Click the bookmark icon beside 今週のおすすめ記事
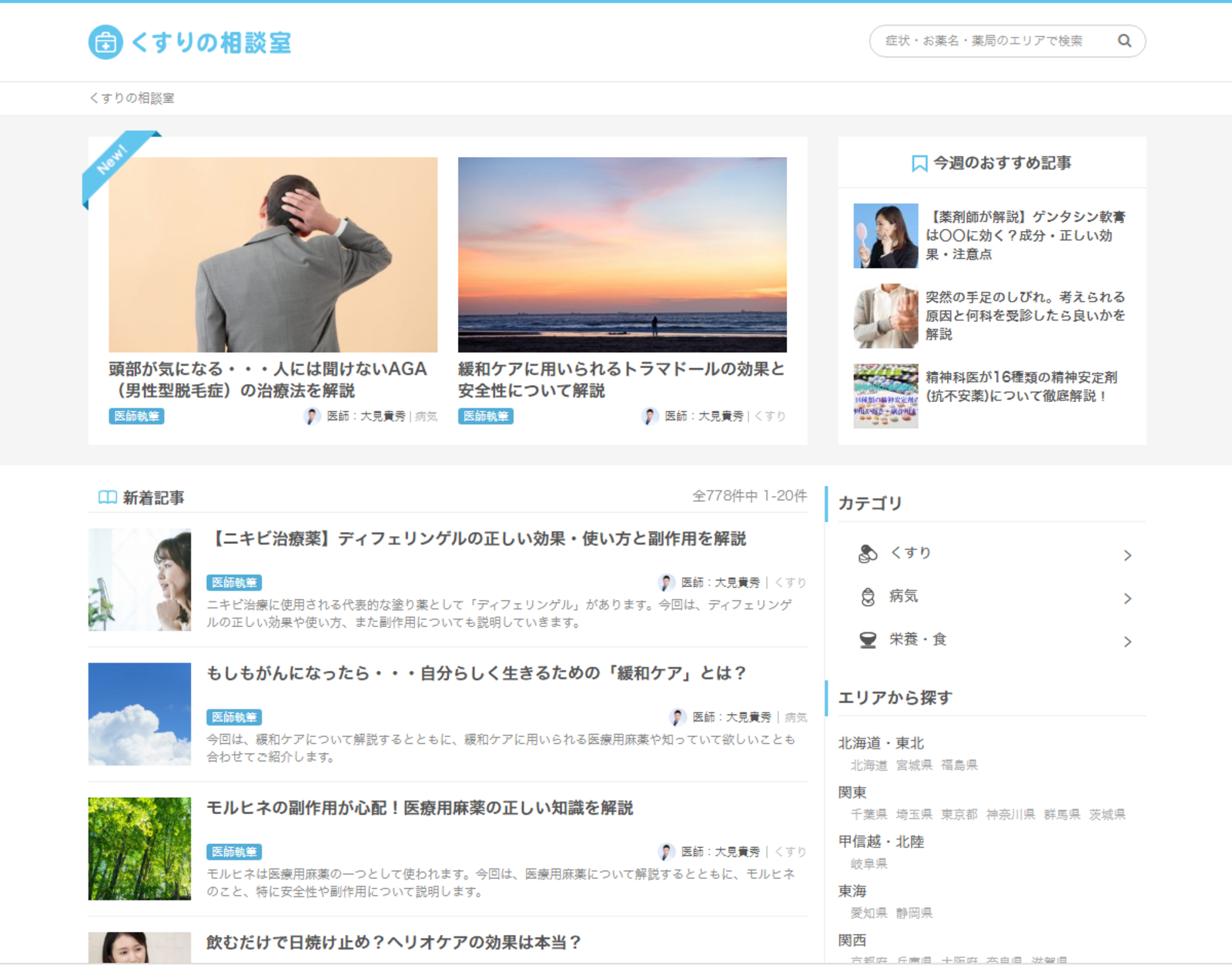 click(919, 163)
